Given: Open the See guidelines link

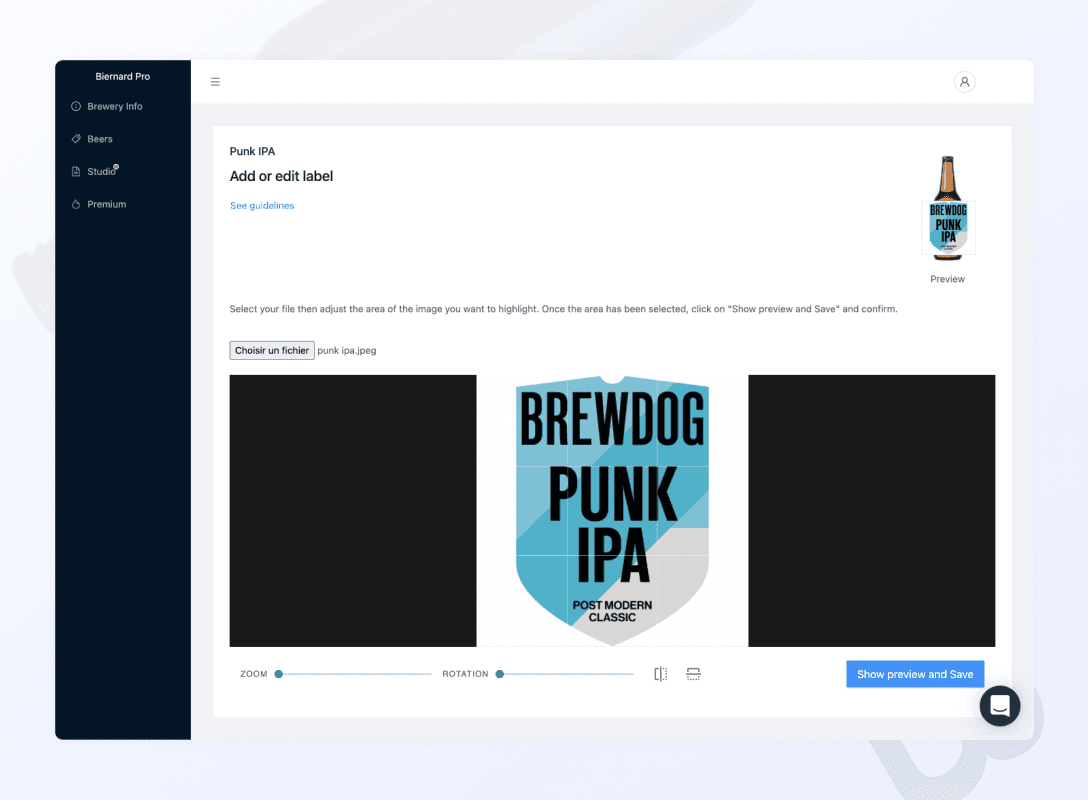Looking at the screenshot, I should pyautogui.click(x=262, y=205).
